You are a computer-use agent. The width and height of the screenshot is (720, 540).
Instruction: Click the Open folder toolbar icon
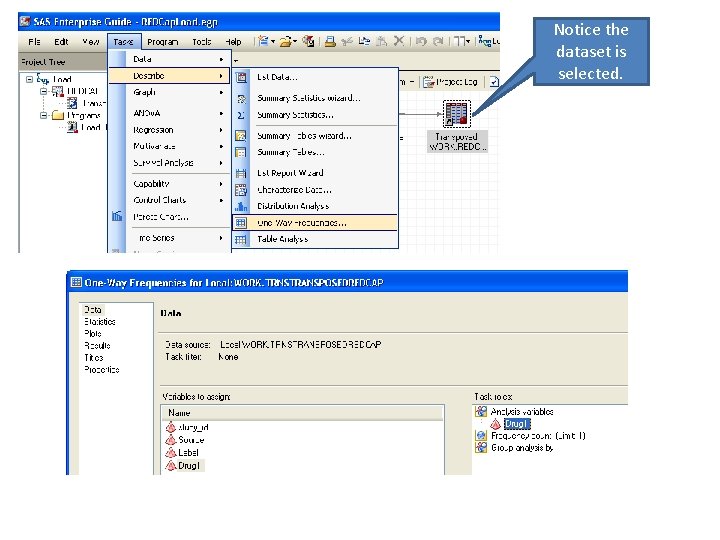click(x=286, y=42)
